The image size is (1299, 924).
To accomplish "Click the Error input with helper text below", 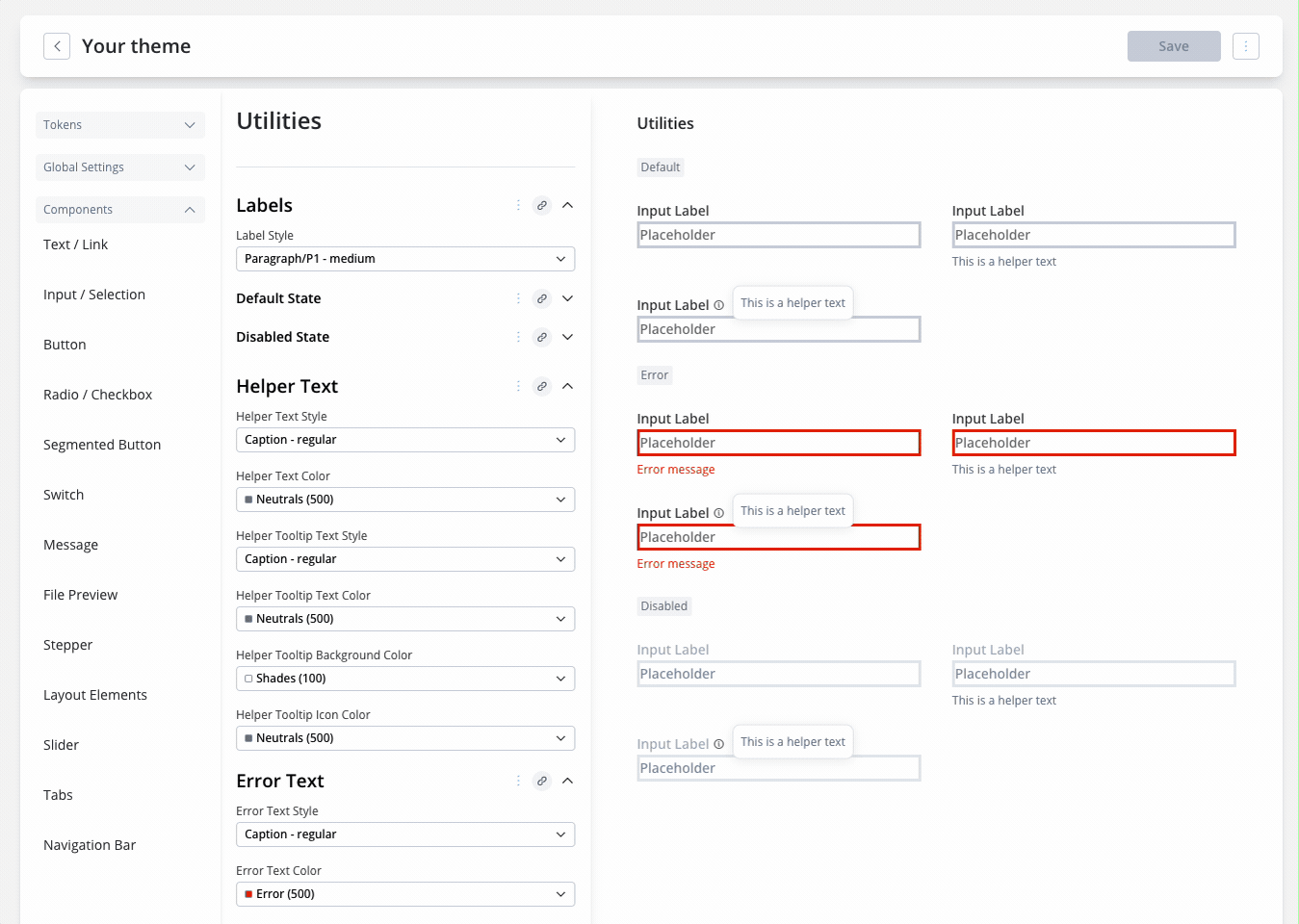I will [x=1094, y=443].
